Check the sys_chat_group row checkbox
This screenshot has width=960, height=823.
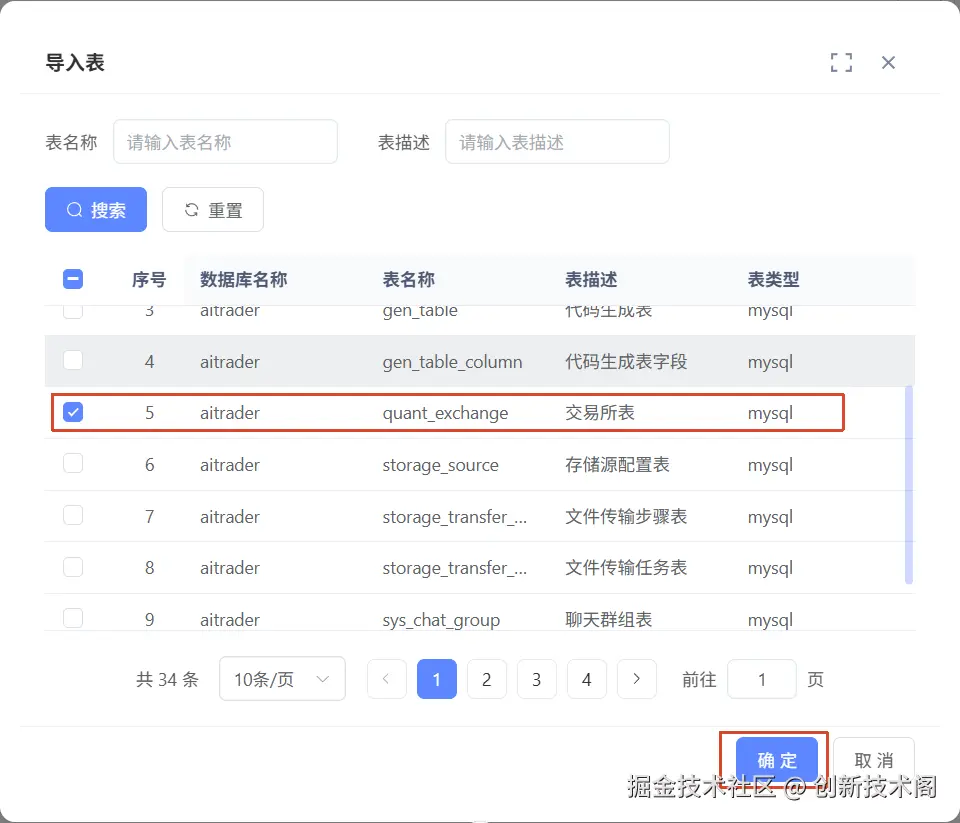coord(73,618)
